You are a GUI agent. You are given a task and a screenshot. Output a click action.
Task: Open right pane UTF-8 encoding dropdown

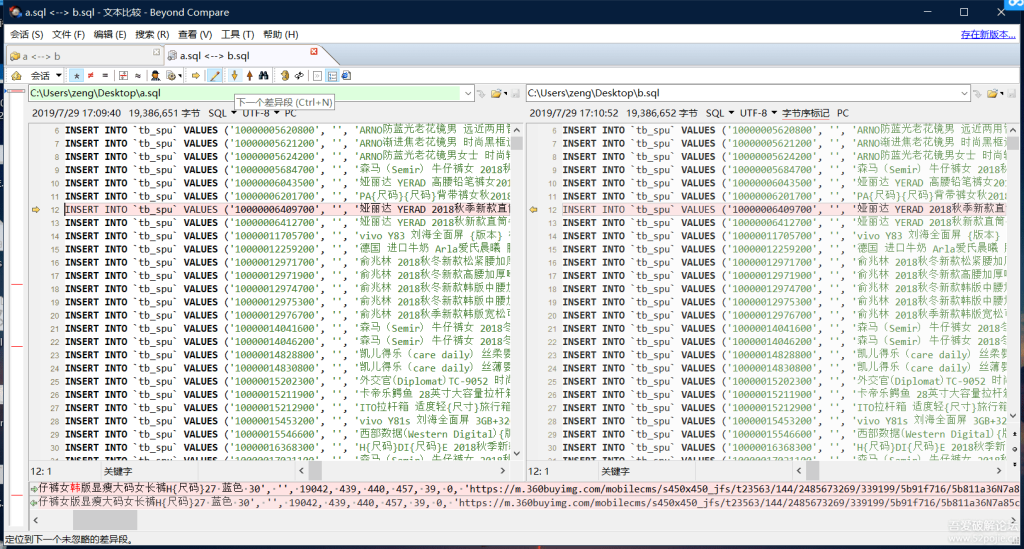[x=758, y=113]
